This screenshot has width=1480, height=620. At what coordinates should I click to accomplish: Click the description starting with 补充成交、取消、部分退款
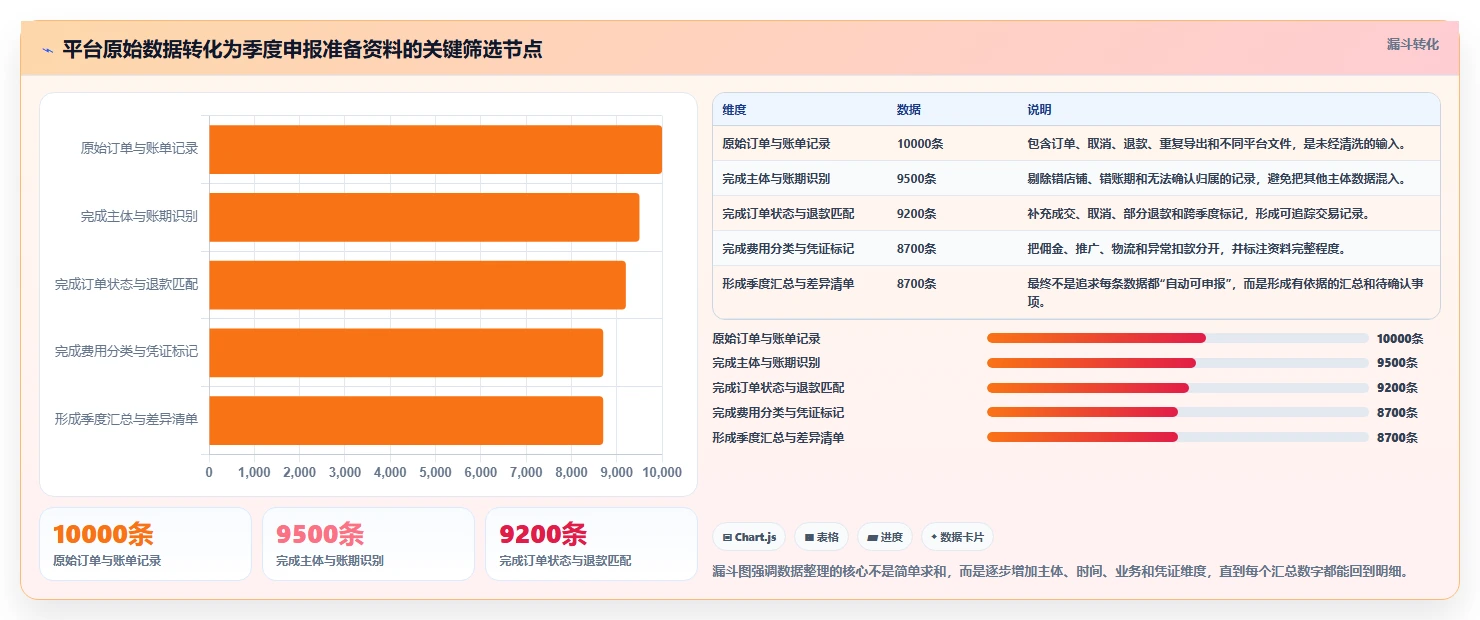point(1198,214)
